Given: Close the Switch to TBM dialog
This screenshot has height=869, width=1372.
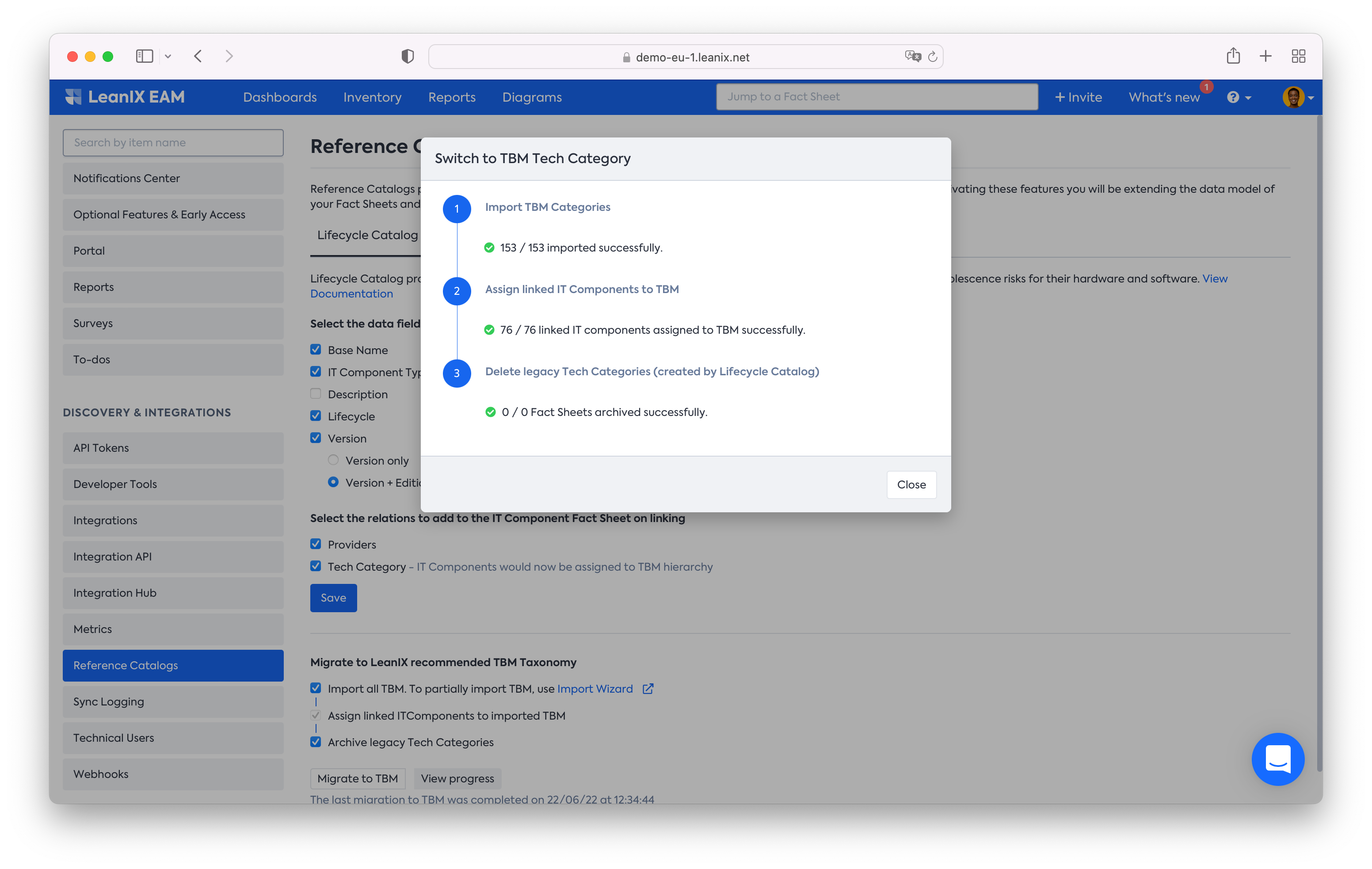Looking at the screenshot, I should (911, 484).
